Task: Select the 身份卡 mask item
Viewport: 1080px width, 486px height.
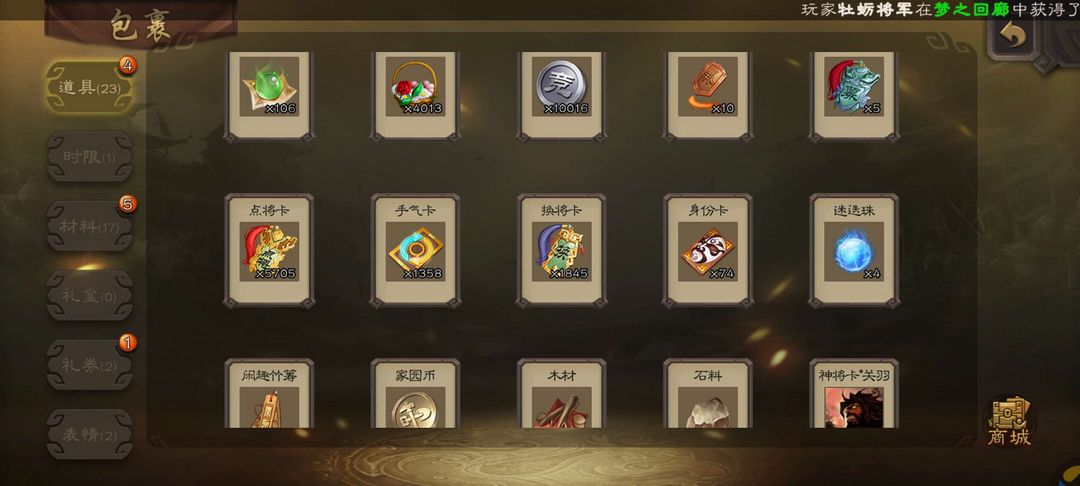Action: 707,251
